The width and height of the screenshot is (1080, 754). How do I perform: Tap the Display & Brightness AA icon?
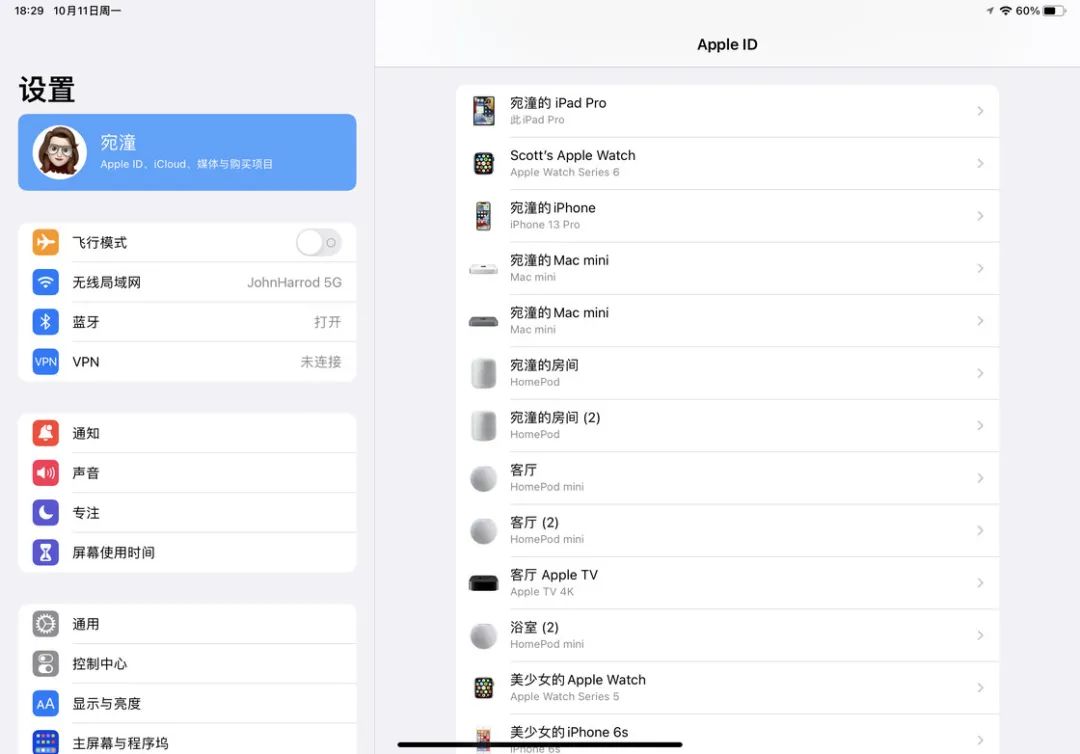tap(45, 704)
